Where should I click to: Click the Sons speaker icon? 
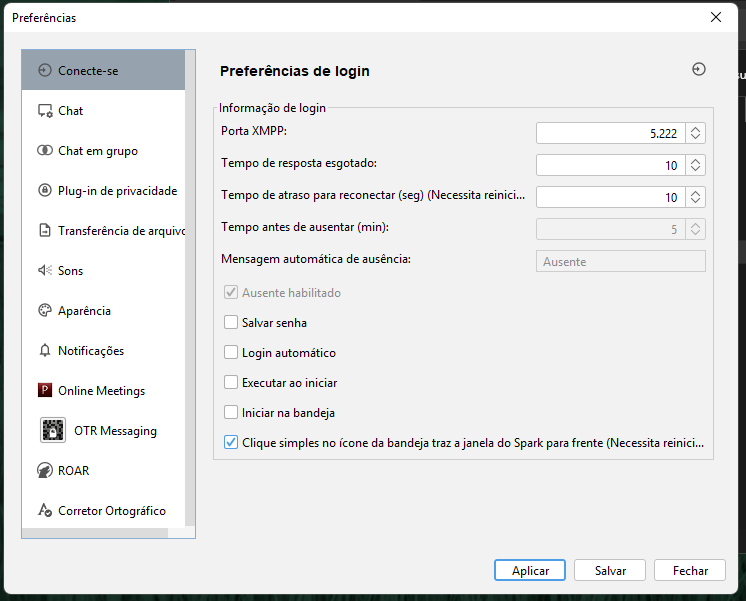(x=45, y=270)
